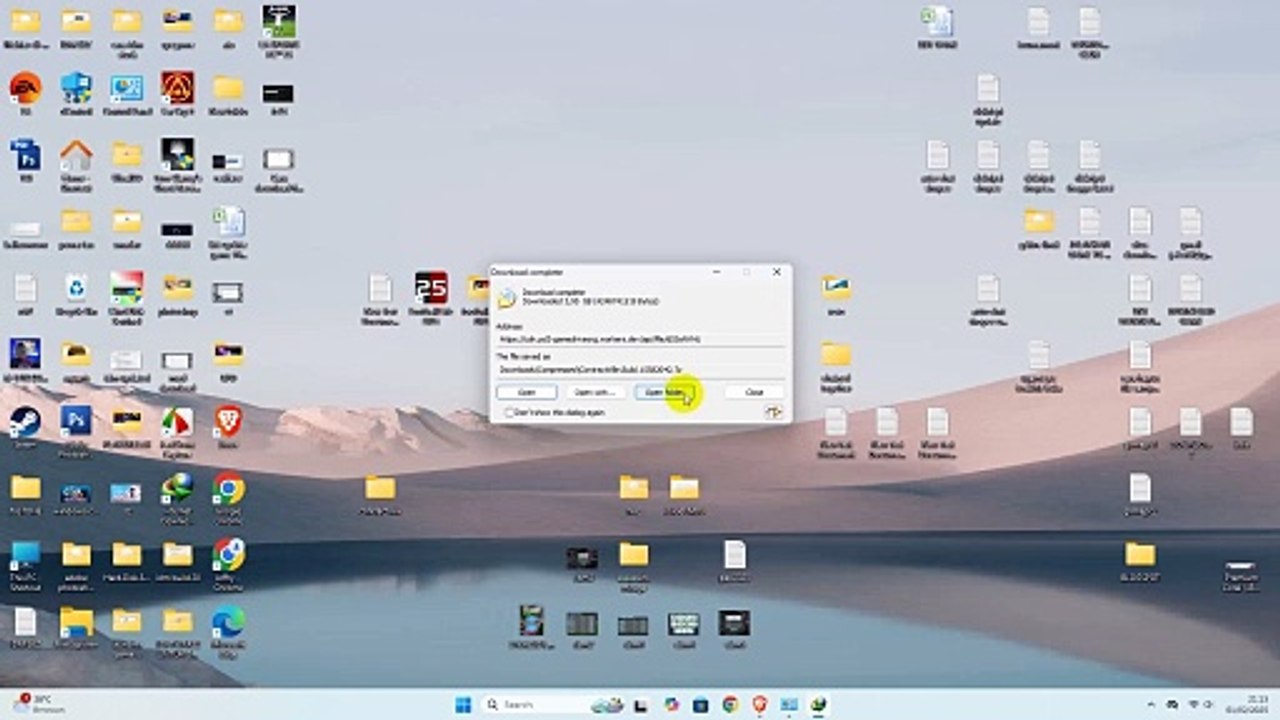Select the Steam desktop shortcut
Image resolution: width=1280 pixels, height=720 pixels.
point(25,421)
